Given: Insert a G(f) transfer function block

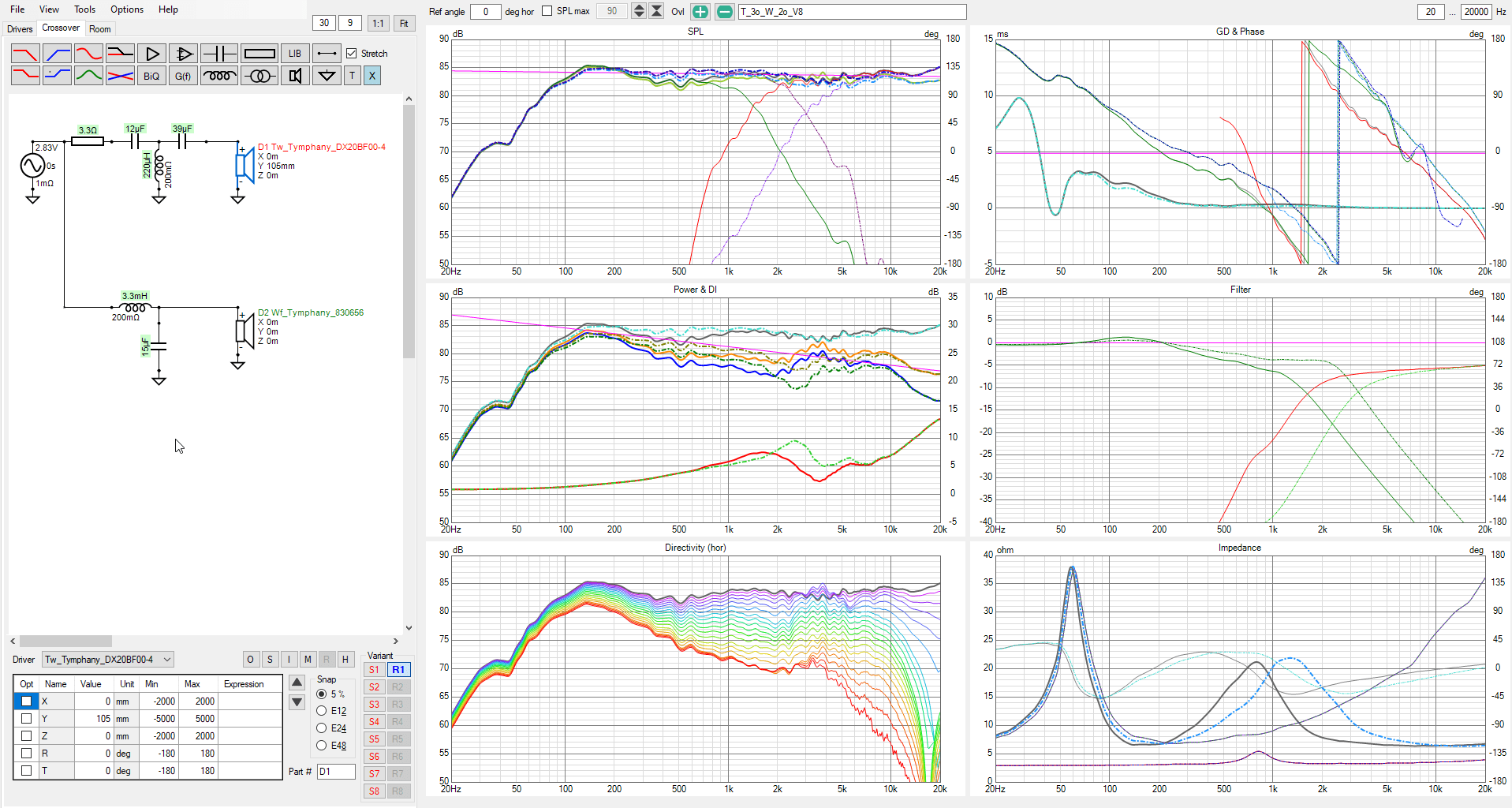Looking at the screenshot, I should point(183,76).
